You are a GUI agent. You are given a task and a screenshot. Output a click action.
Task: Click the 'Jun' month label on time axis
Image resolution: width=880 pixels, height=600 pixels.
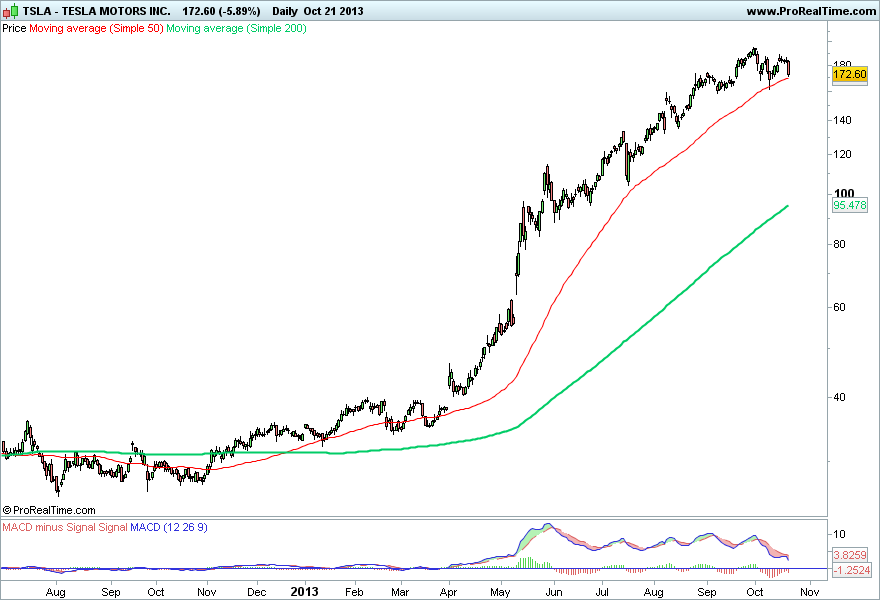click(554, 592)
